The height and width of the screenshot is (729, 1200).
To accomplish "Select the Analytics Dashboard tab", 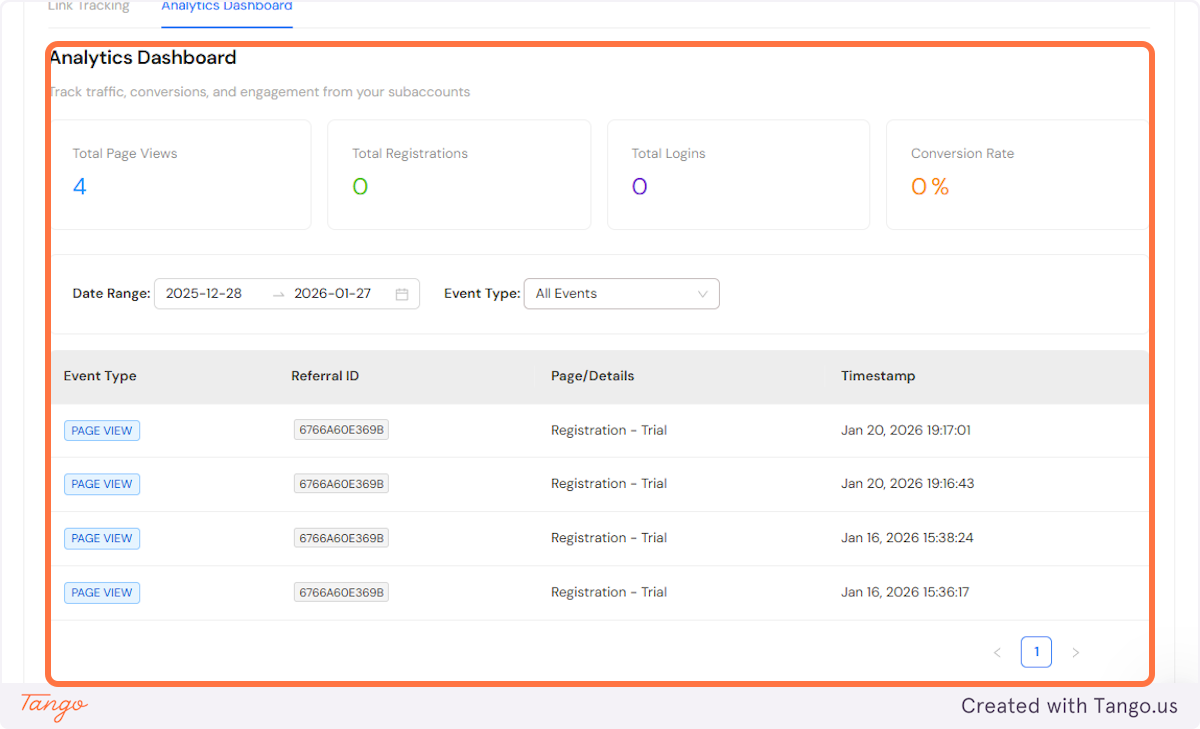I will [227, 7].
